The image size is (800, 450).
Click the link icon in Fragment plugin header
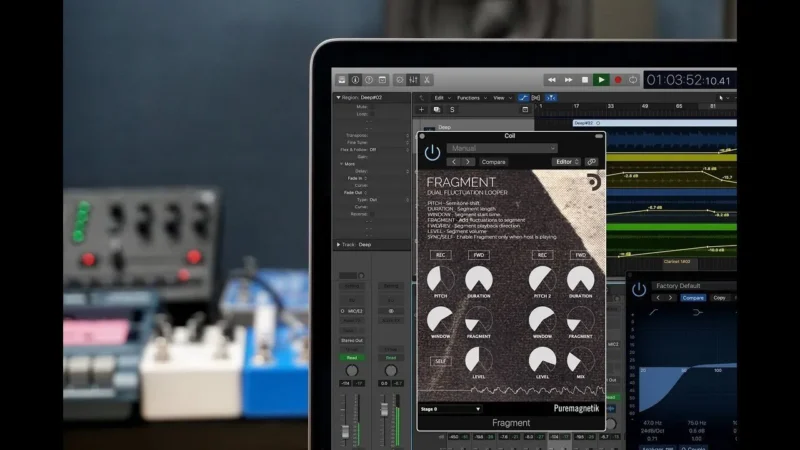pos(592,161)
